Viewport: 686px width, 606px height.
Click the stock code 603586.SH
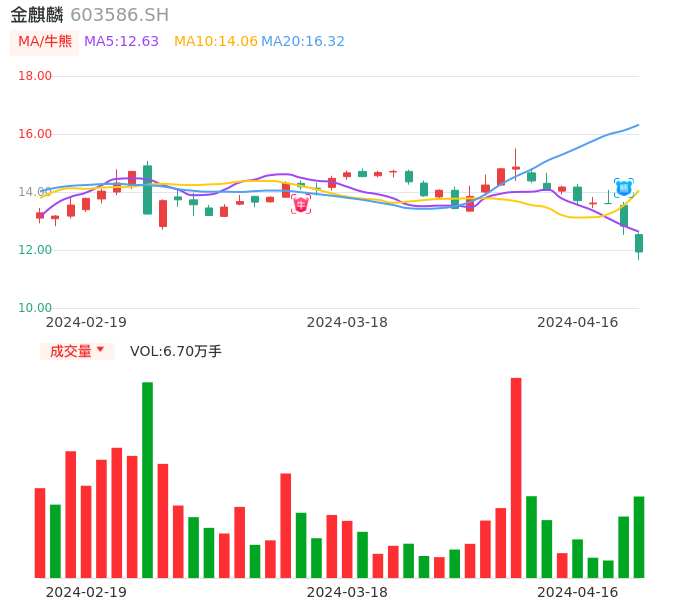pyautogui.click(x=119, y=15)
